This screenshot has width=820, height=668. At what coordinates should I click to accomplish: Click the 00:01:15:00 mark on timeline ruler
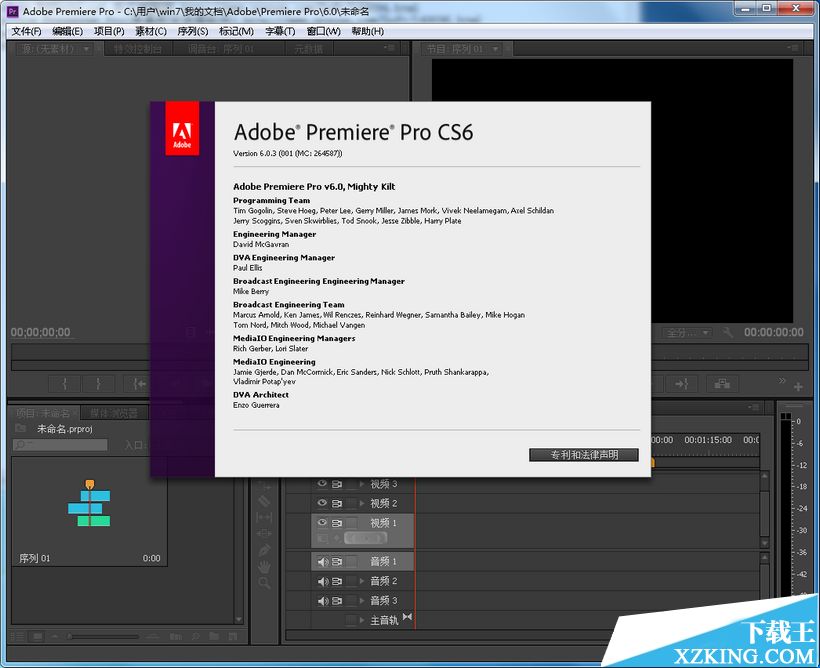point(708,440)
